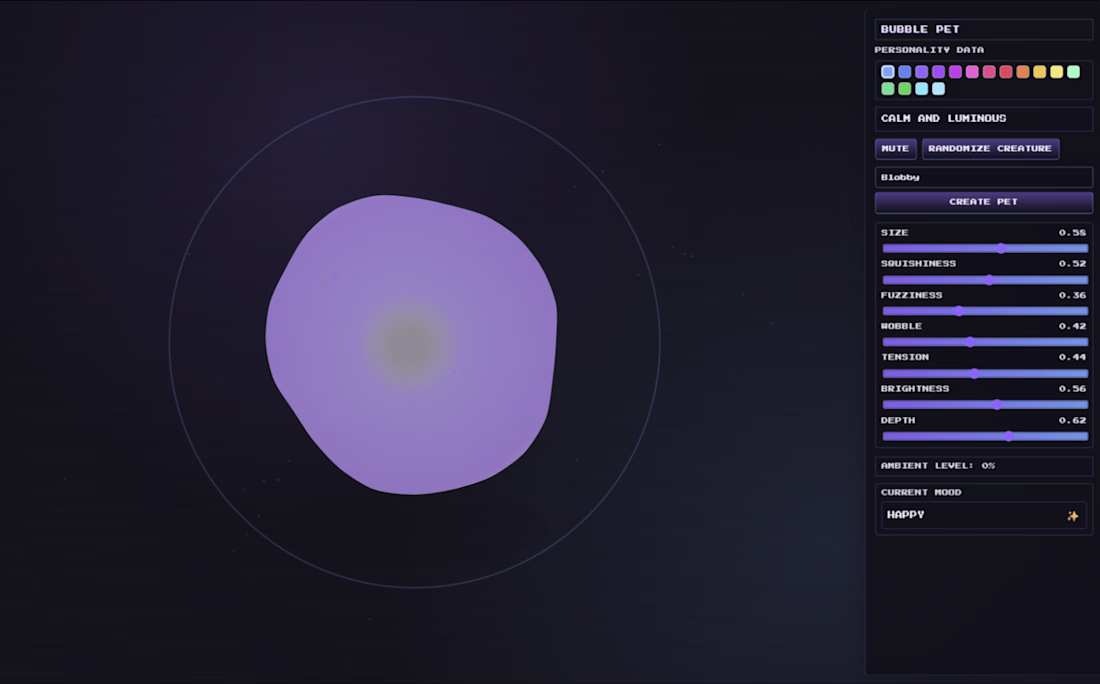Click the 'TENSION' slider label
The height and width of the screenshot is (684, 1100).
905,357
